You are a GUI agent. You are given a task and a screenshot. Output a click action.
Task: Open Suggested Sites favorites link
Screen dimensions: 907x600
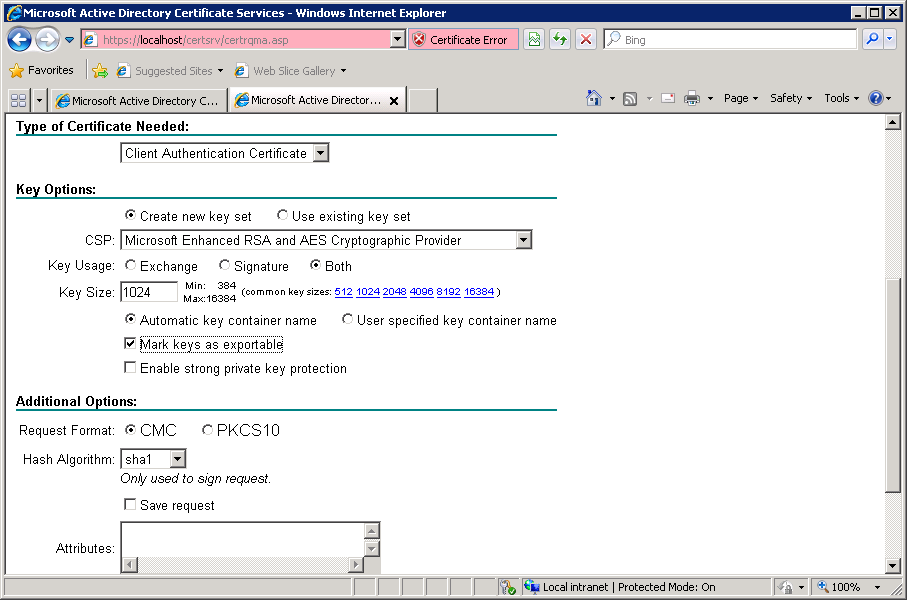[x=169, y=71]
